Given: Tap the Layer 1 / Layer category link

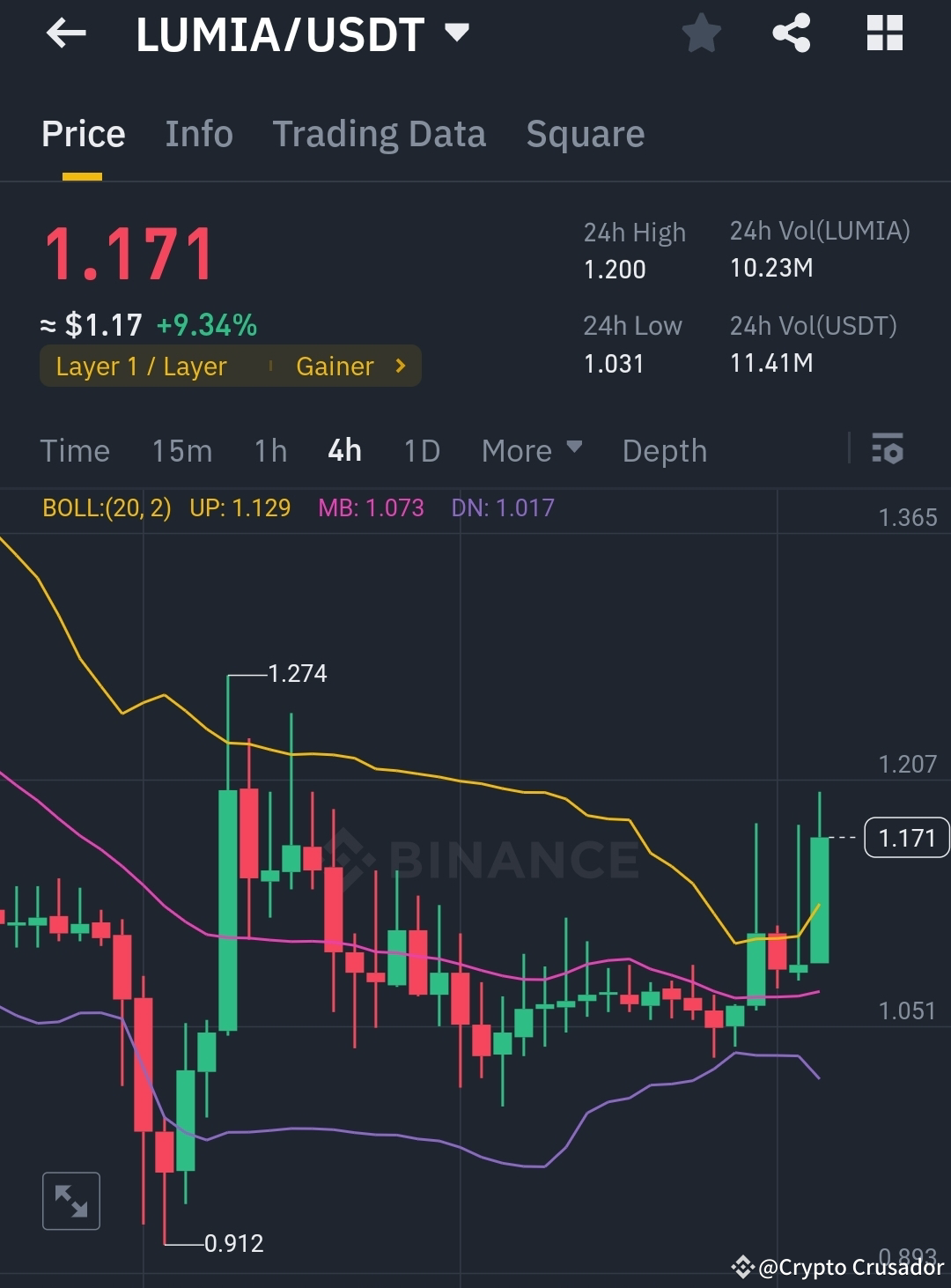Looking at the screenshot, I should point(141,366).
